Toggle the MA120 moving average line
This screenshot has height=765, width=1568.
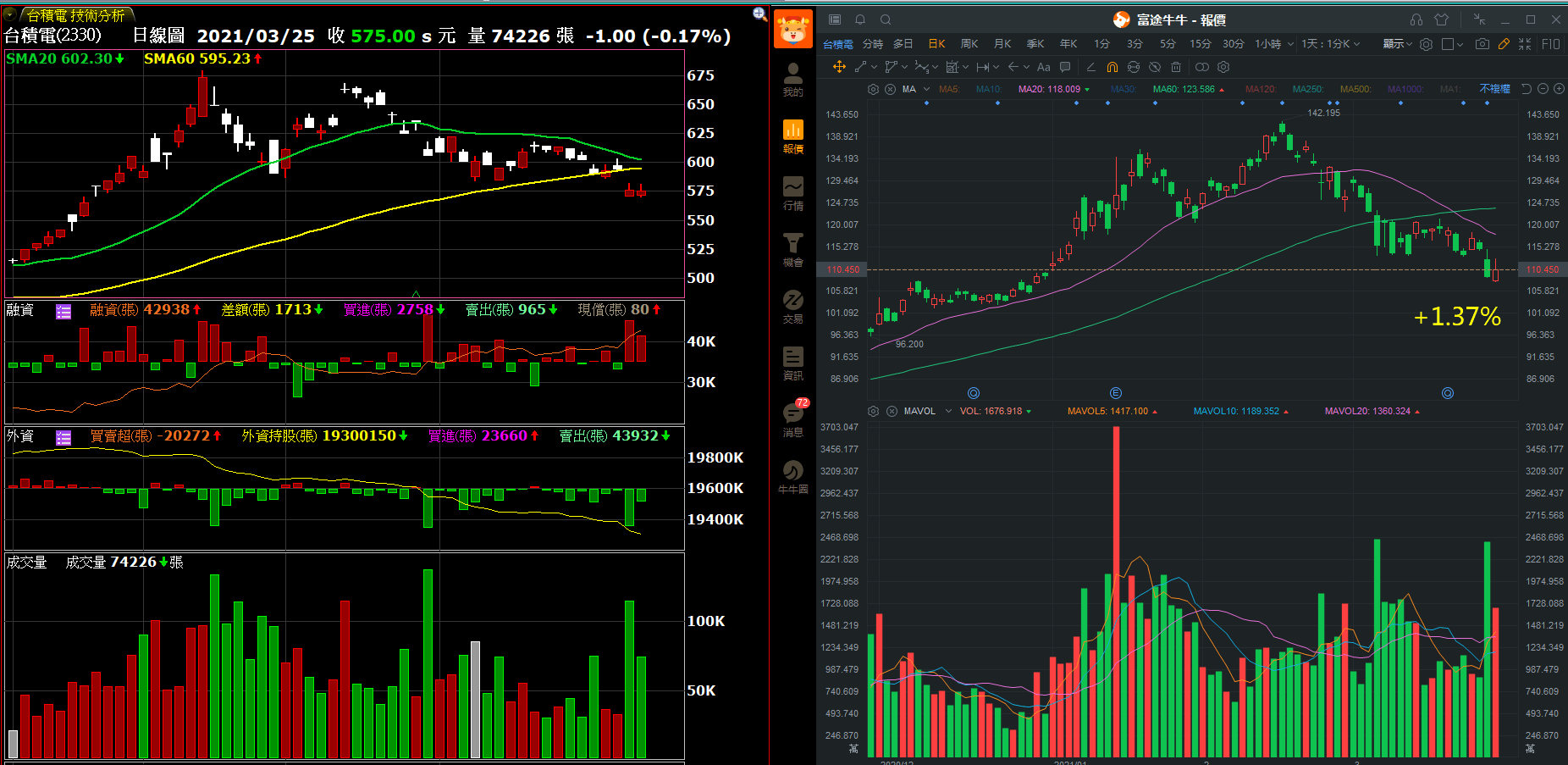(x=1261, y=89)
